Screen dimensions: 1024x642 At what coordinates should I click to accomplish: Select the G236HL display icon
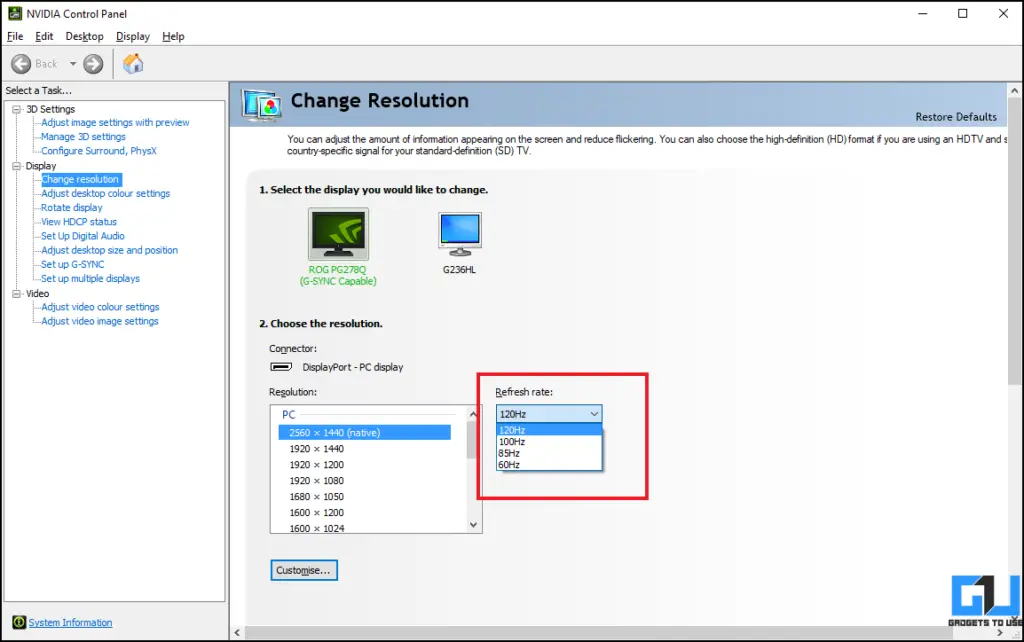coord(459,232)
